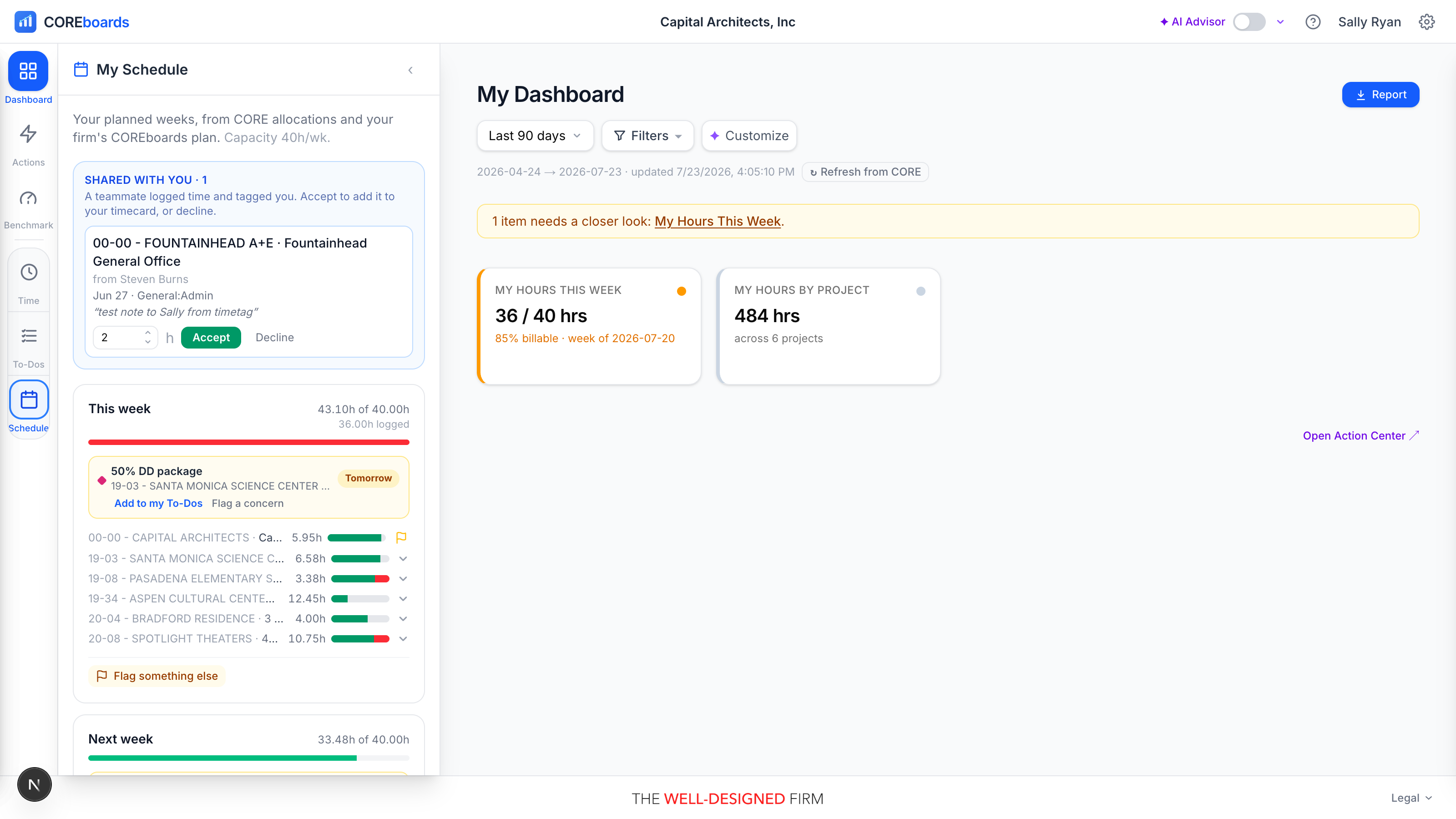
Task: Open the Dashboard sidebar icon
Action: [x=28, y=71]
